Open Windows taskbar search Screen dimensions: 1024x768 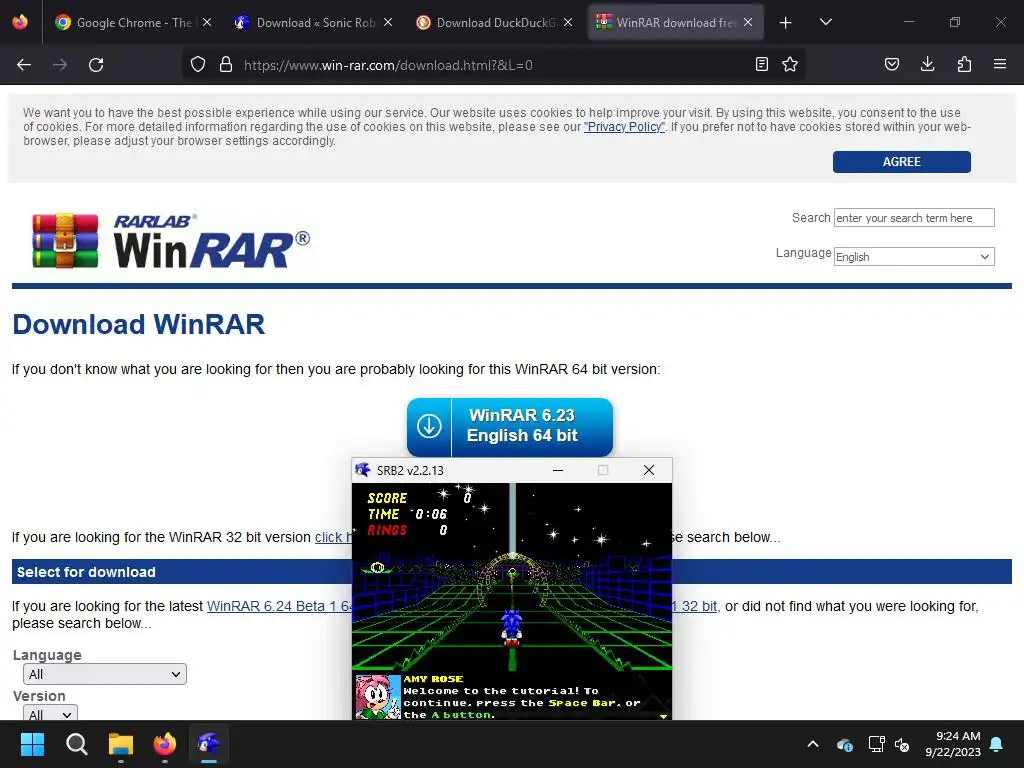click(76, 744)
